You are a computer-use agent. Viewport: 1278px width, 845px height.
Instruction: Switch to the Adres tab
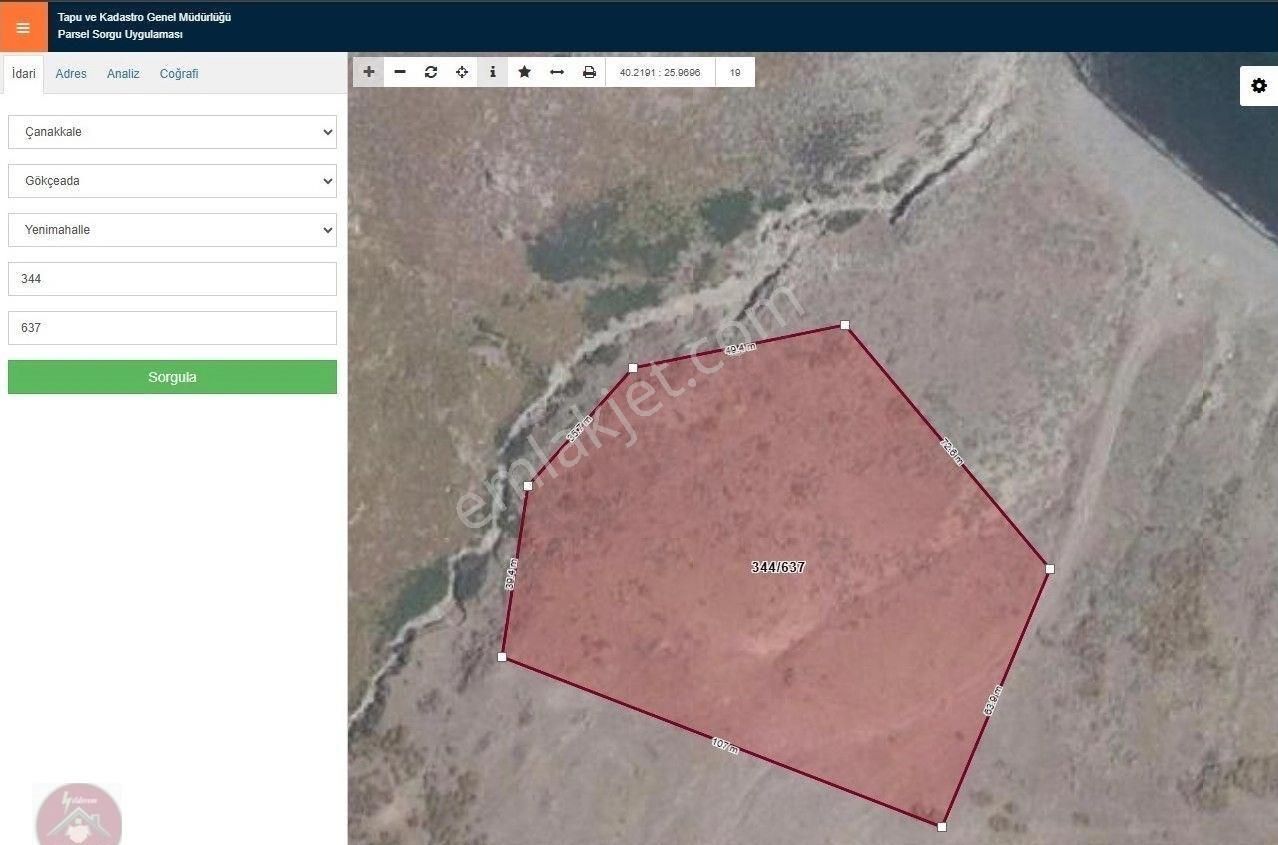click(70, 73)
